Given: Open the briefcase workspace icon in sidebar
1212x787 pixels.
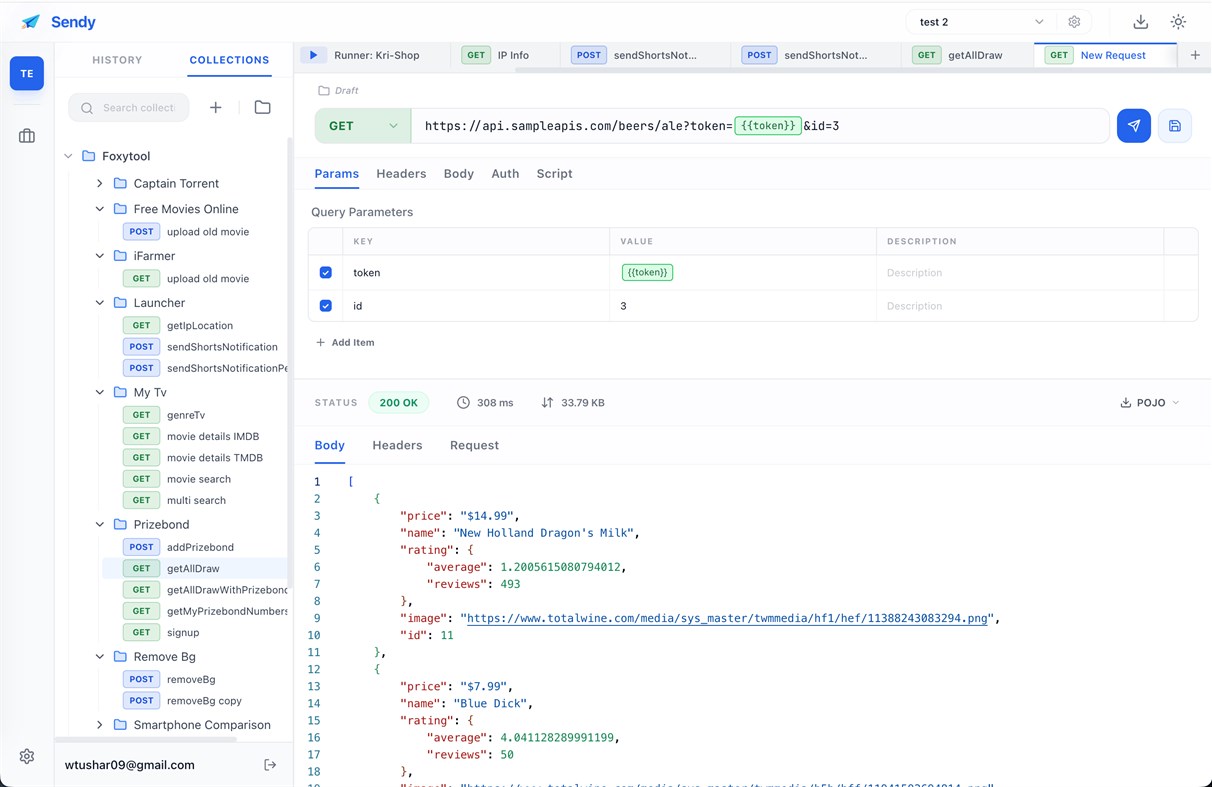Looking at the screenshot, I should (27, 136).
